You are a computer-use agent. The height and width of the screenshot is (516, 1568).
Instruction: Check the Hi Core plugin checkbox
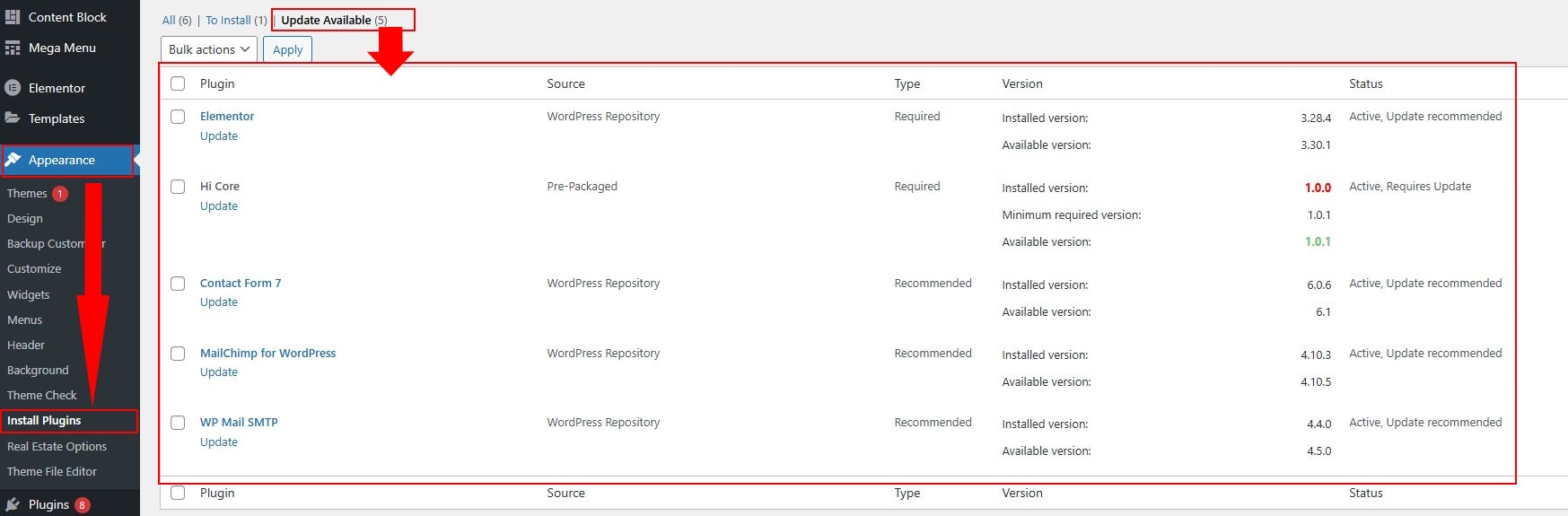click(178, 187)
